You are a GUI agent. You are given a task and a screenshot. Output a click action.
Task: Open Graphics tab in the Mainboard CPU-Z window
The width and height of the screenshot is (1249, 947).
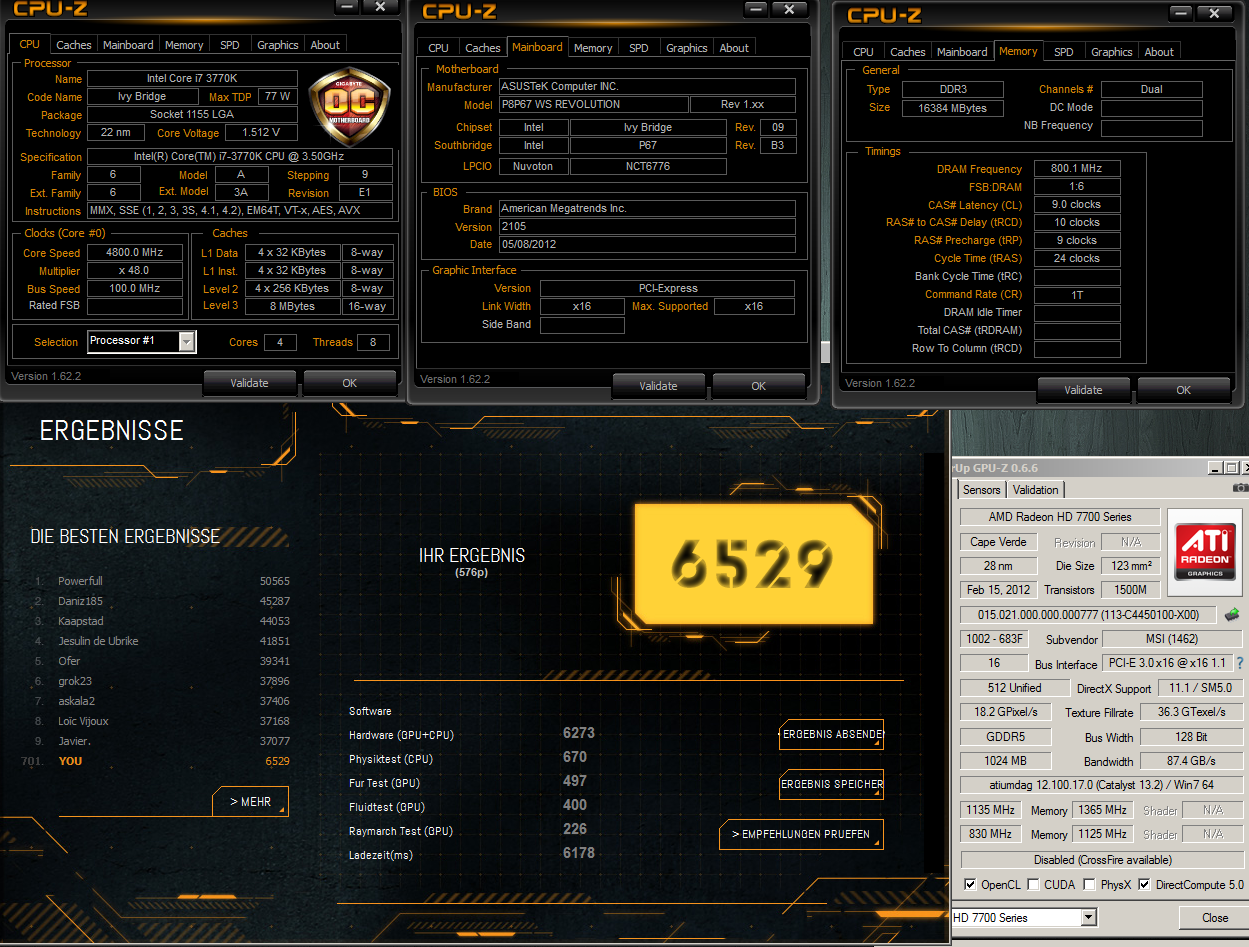point(687,48)
